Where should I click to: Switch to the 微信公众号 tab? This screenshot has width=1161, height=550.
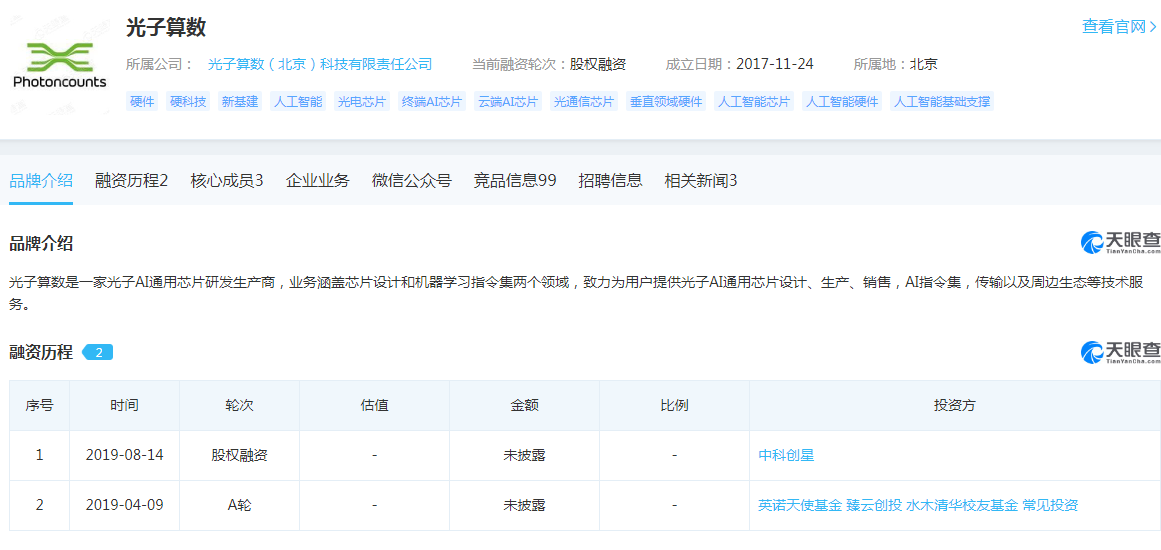point(412,180)
